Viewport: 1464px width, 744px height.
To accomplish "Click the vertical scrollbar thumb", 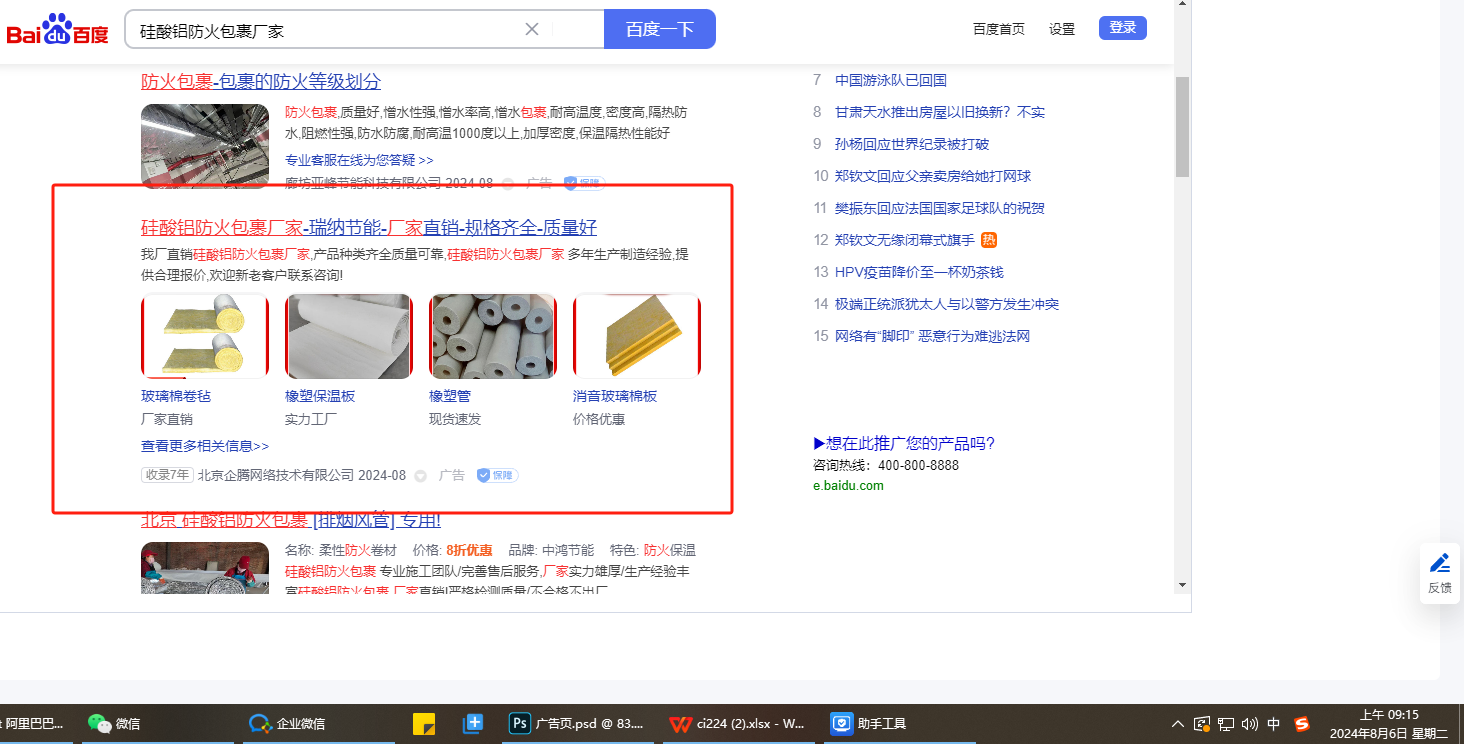I will (1183, 127).
